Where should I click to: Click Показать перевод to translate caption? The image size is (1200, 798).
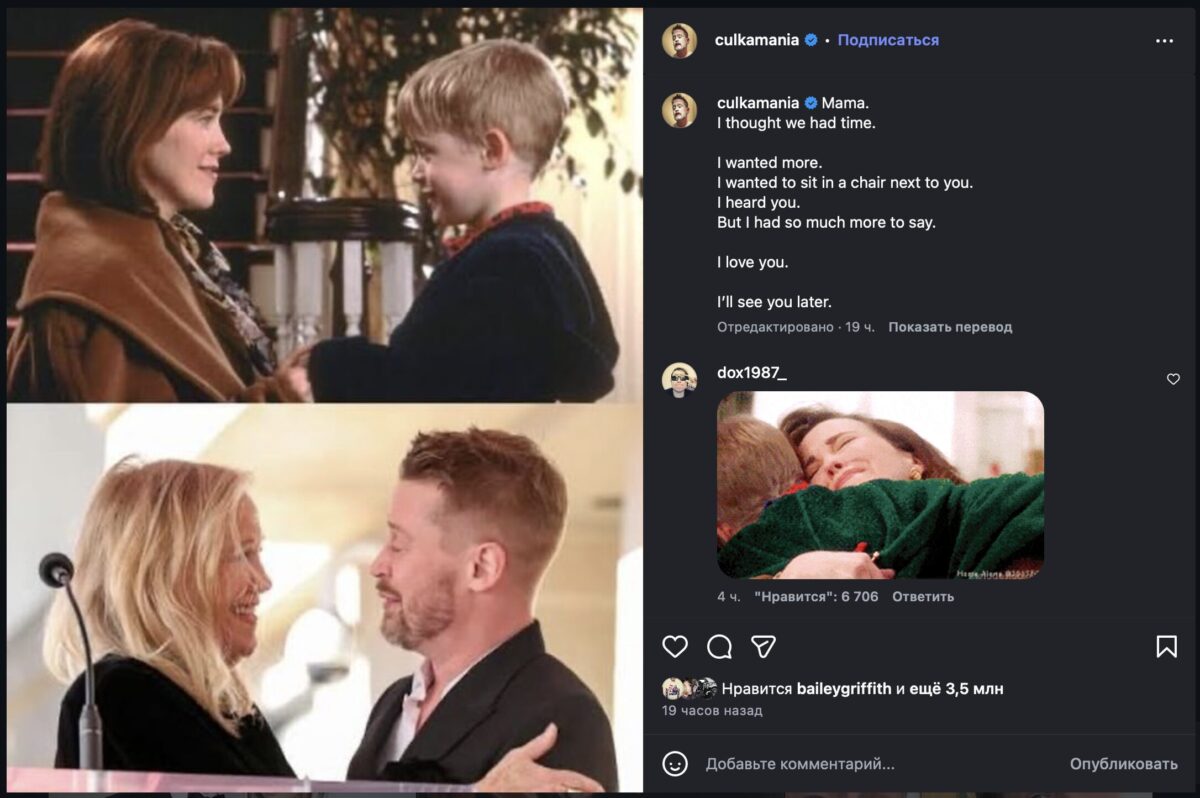click(950, 327)
